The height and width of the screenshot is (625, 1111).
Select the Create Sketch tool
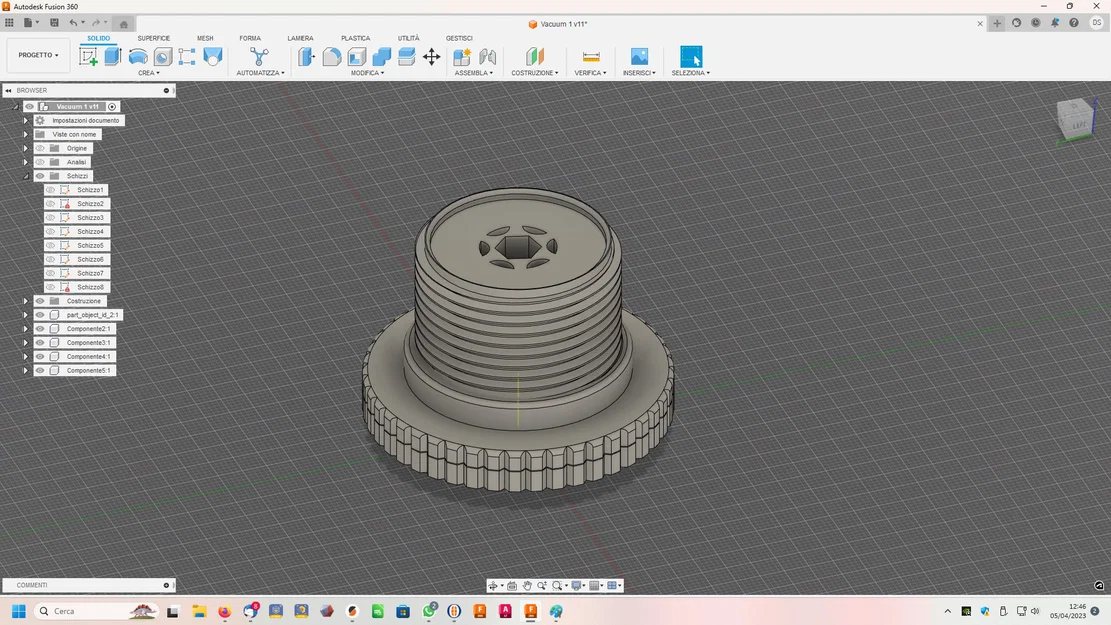(89, 57)
